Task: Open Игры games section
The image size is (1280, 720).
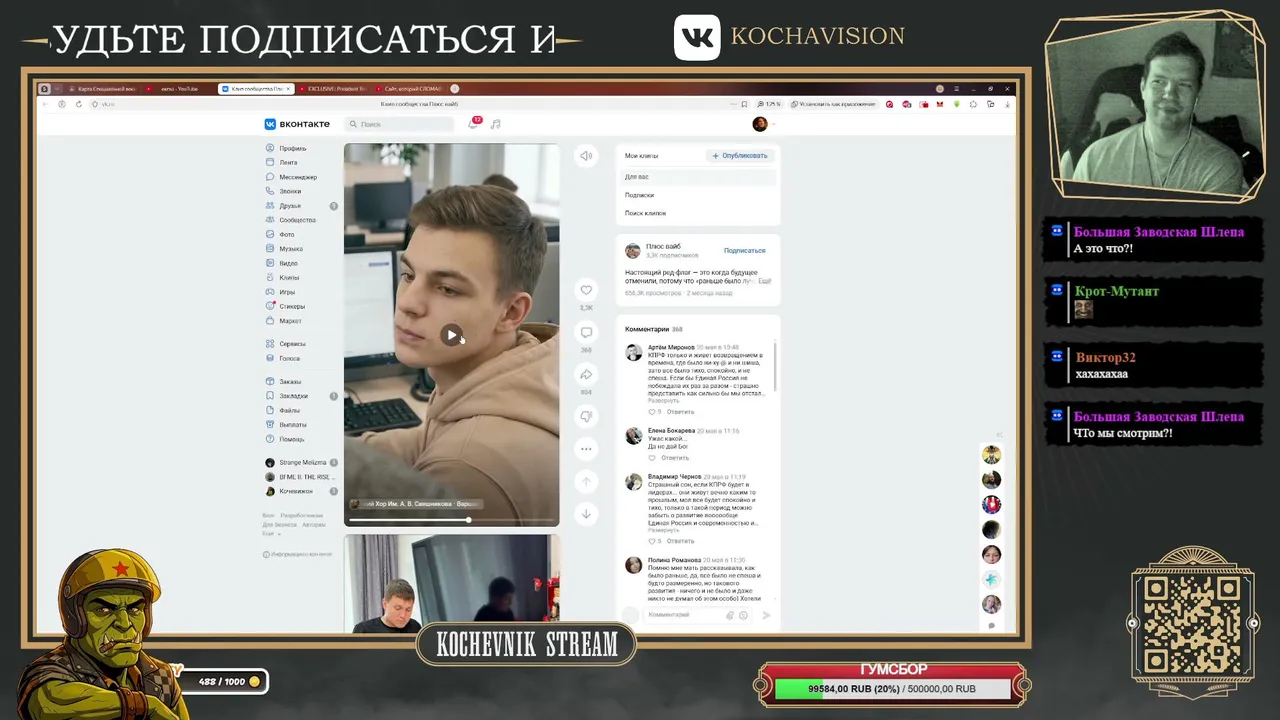Action: 287,292
